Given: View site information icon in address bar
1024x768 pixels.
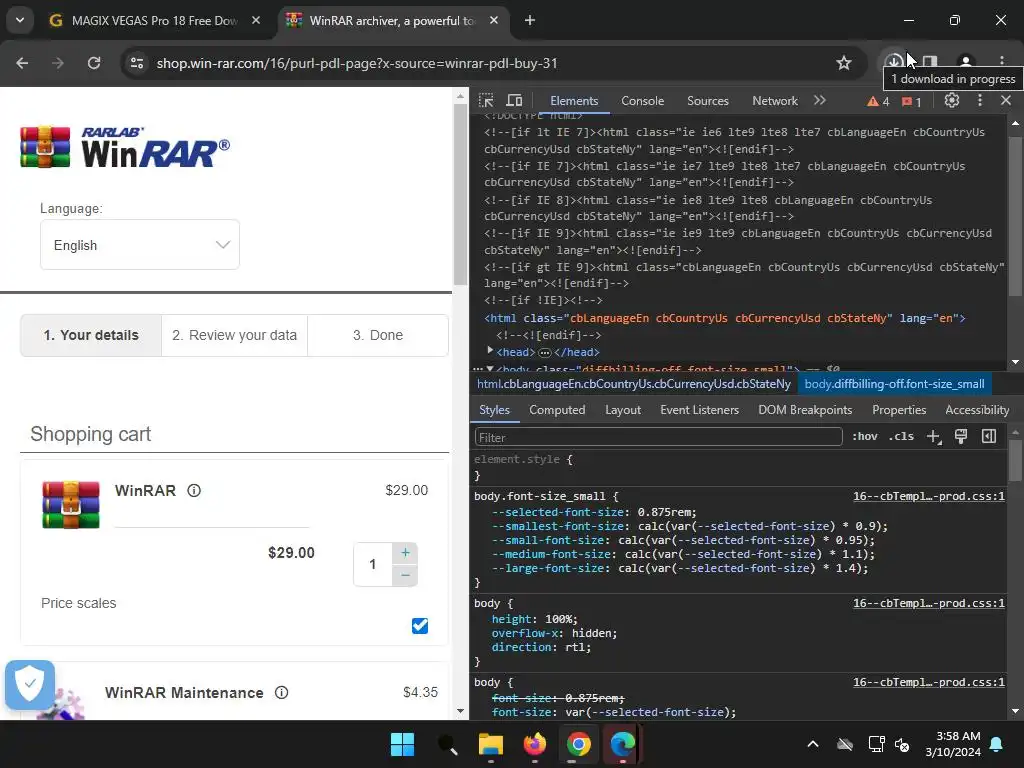Looking at the screenshot, I should (137, 63).
